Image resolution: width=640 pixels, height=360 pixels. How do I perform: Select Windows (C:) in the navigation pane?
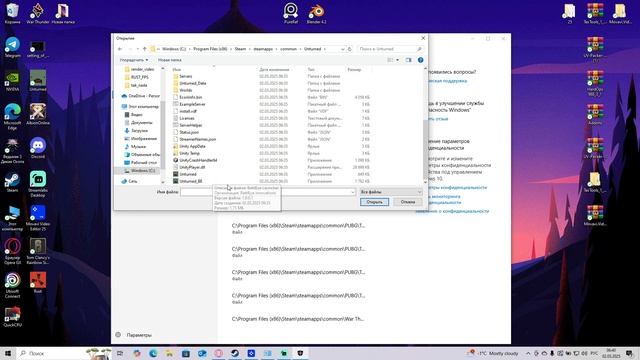[x=139, y=171]
